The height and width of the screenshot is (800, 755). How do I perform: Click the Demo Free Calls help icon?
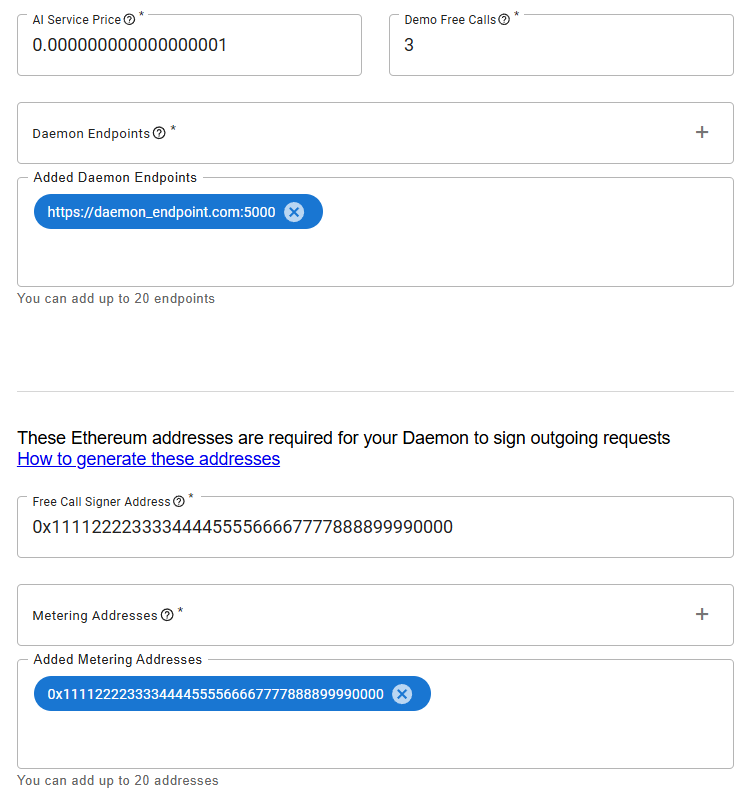pyautogui.click(x=504, y=20)
